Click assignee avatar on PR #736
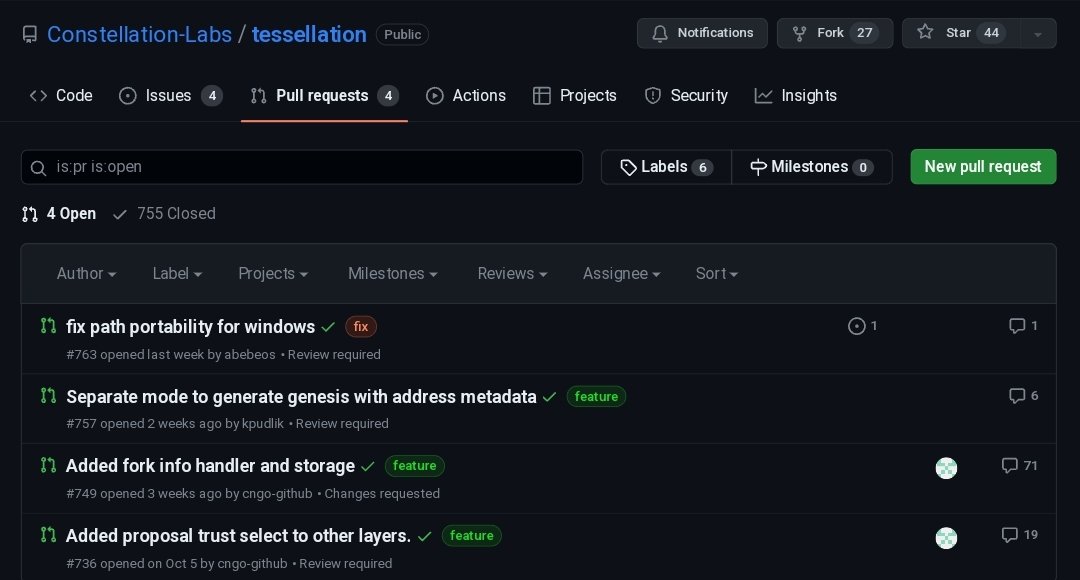The width and height of the screenshot is (1080, 580). click(x=946, y=537)
